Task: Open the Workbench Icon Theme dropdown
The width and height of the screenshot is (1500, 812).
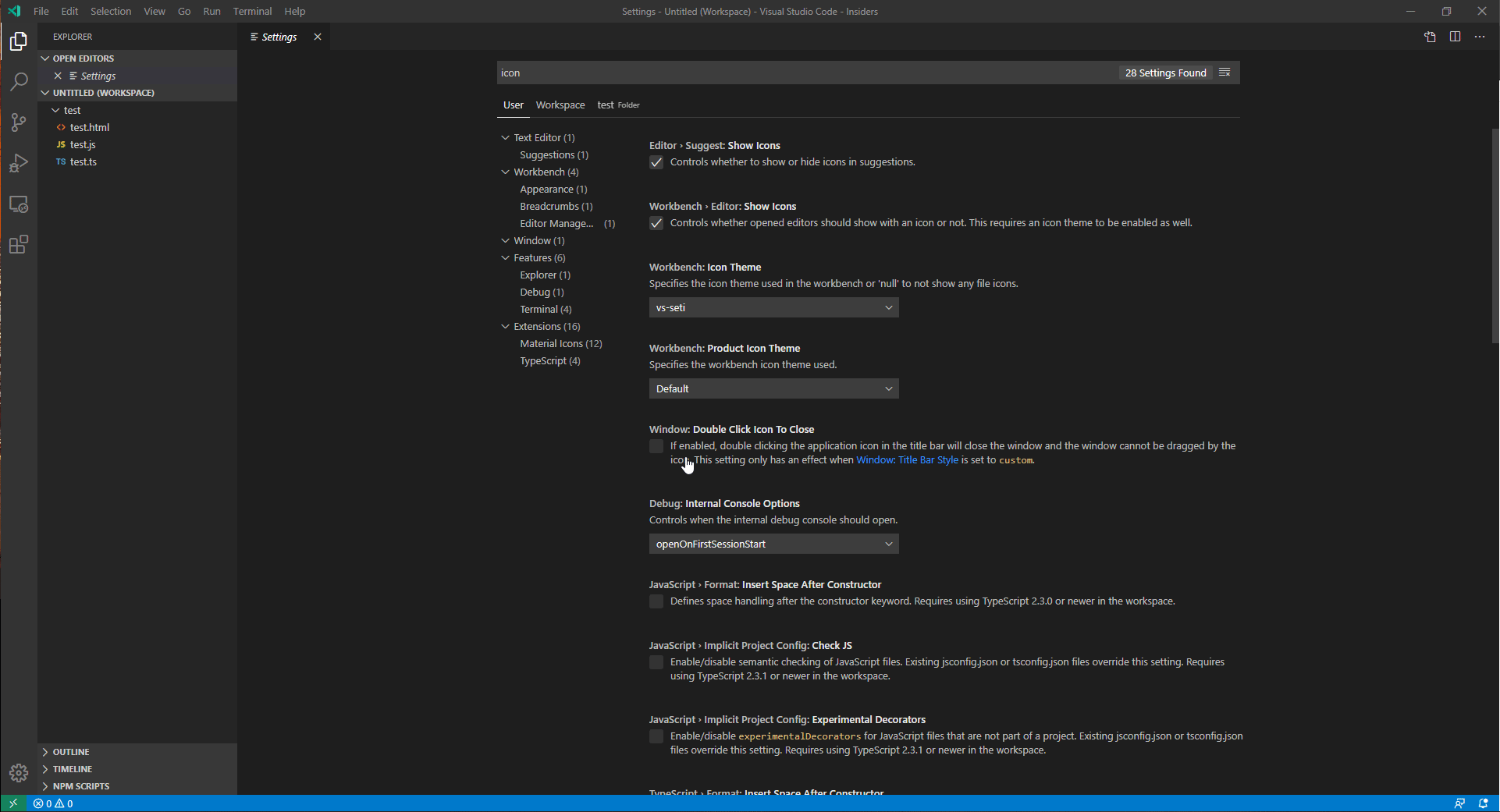Action: point(773,307)
